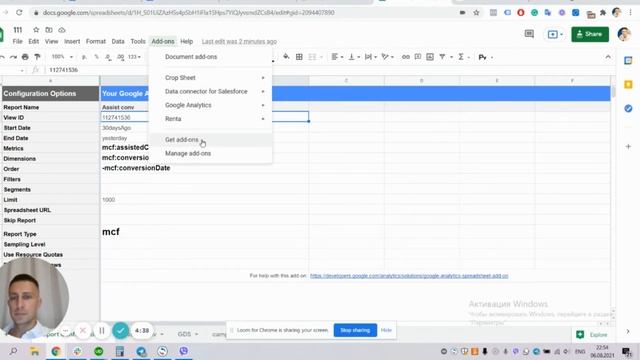
Task: Open the Help menu
Action: pyautogui.click(x=187, y=41)
